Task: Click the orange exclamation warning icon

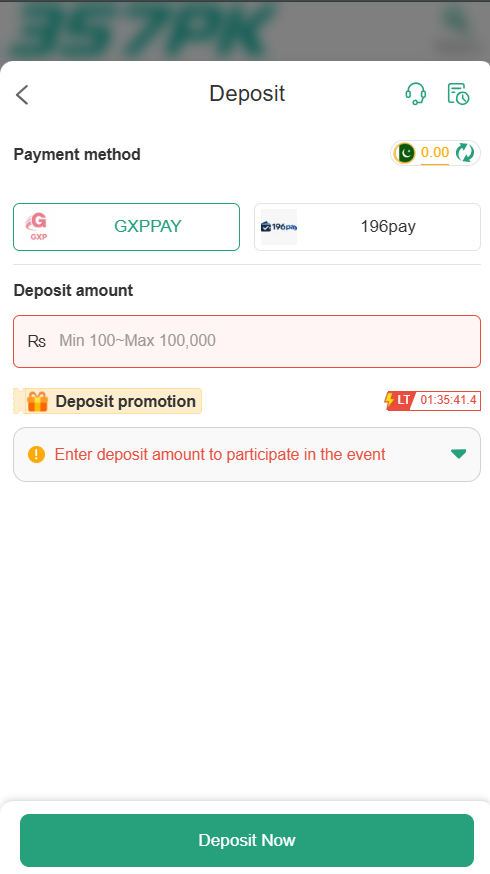Action: (36, 454)
